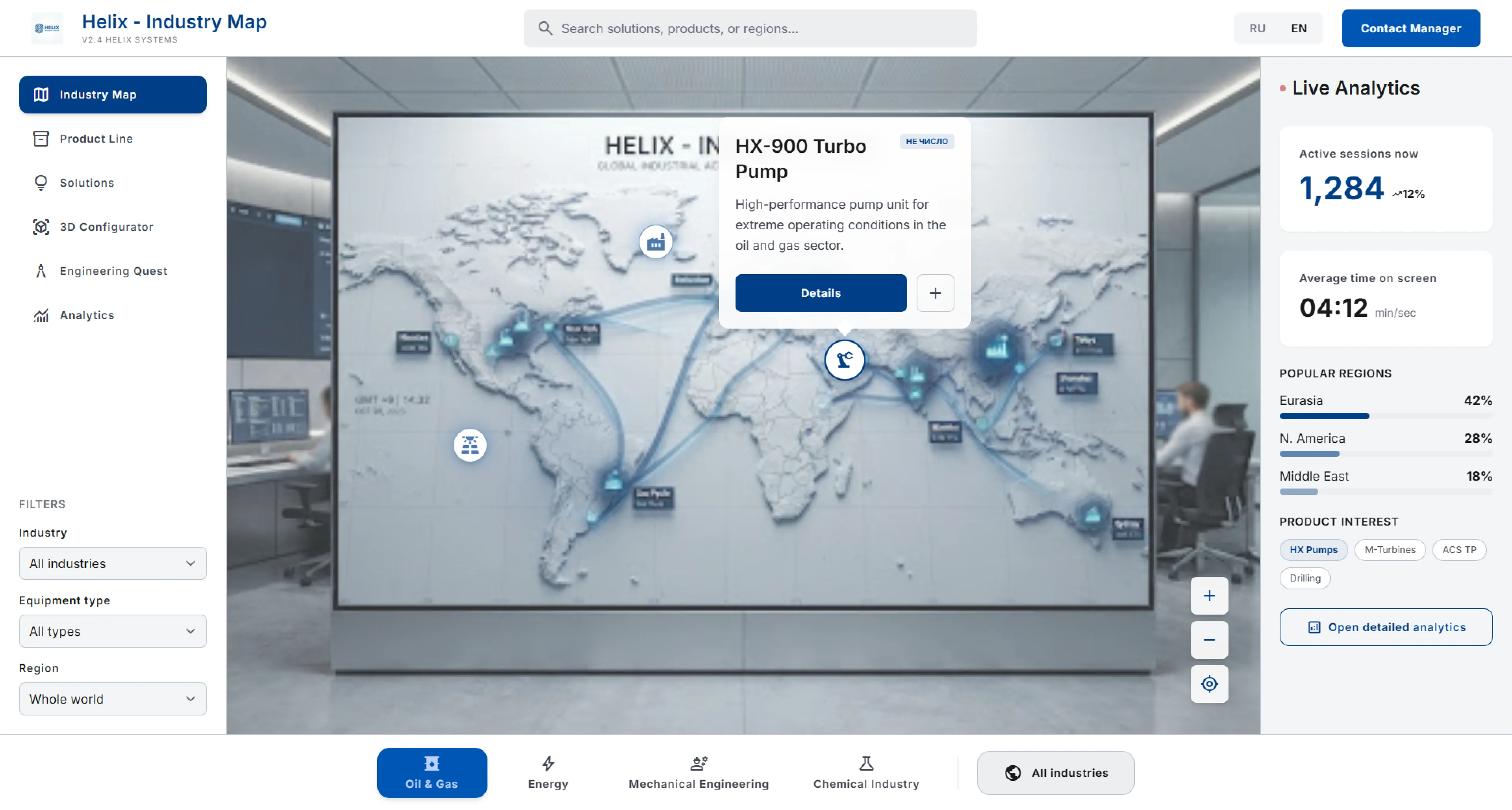The image size is (1512, 810).
Task: Select the factory marker on the map
Action: (x=656, y=242)
